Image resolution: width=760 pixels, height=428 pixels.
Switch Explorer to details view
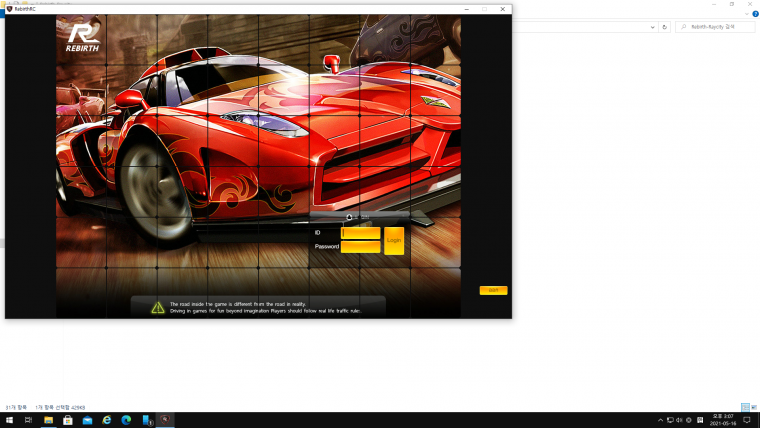coord(745,407)
